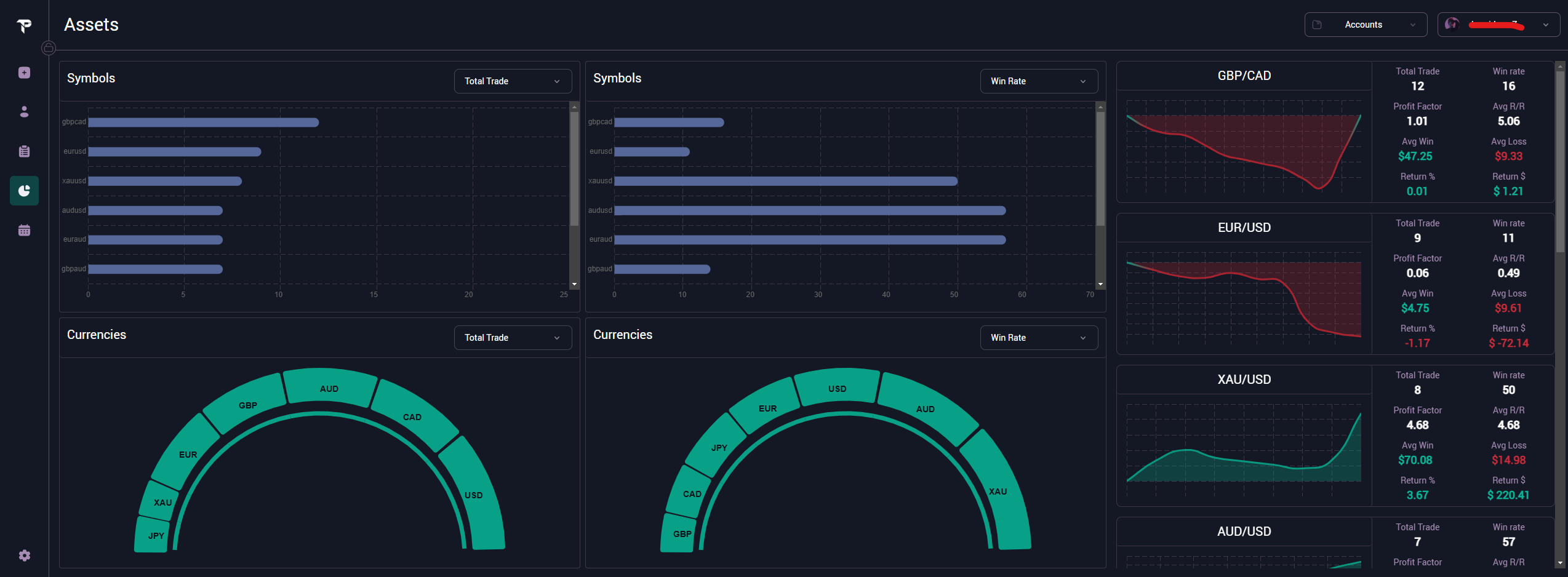Expand the user profile dropdown chevron

point(1545,25)
